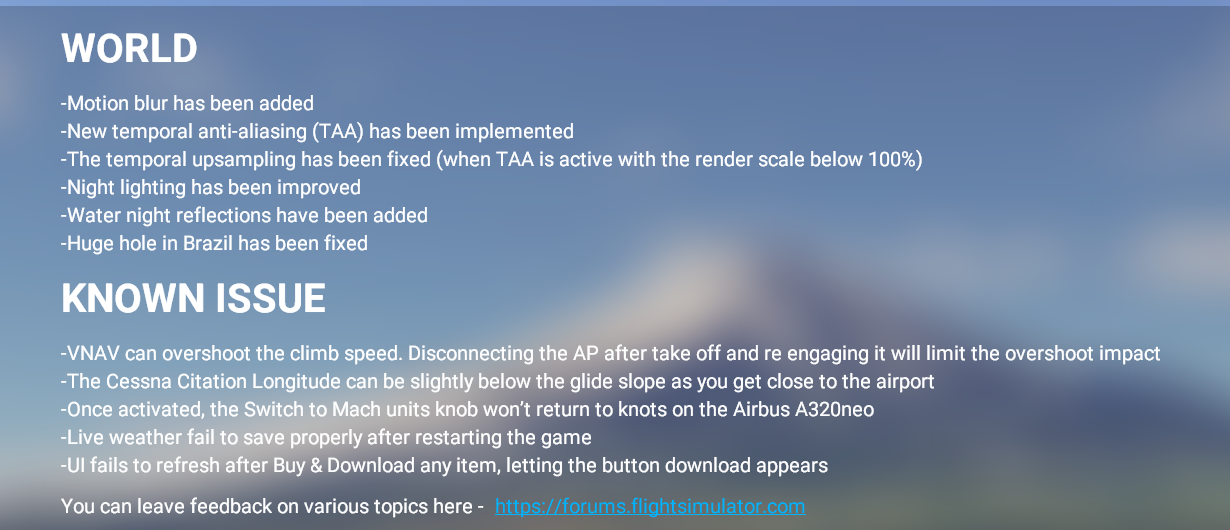This screenshot has width=1230, height=530.
Task: Click the KNOWN ISSUE section heading
Action: click(193, 298)
